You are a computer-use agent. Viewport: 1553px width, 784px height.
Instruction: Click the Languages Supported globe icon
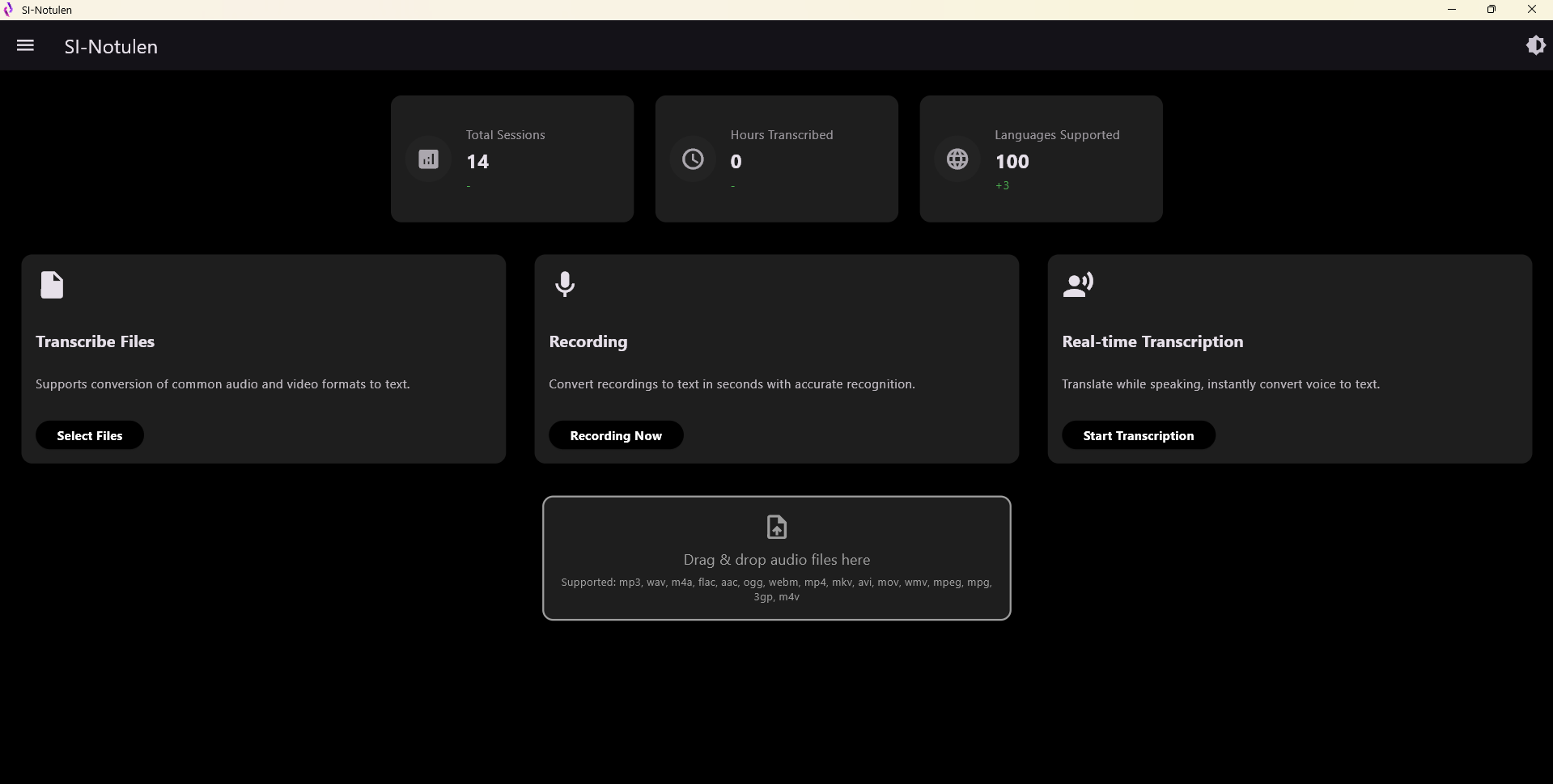coord(957,159)
